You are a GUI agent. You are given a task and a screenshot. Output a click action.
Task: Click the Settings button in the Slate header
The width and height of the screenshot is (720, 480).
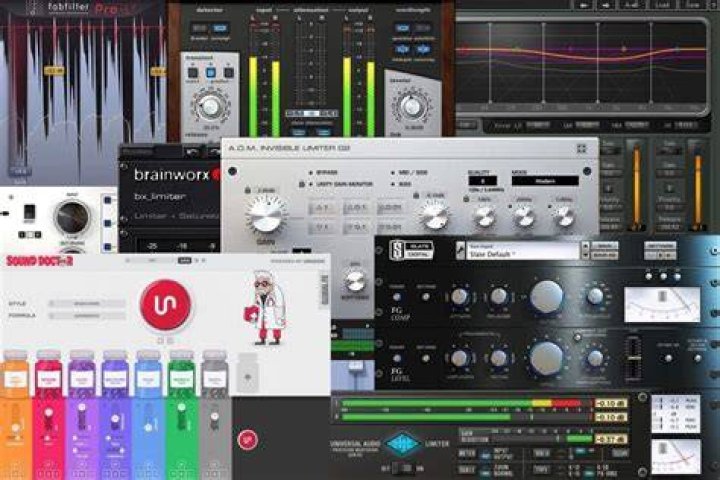pos(660,245)
